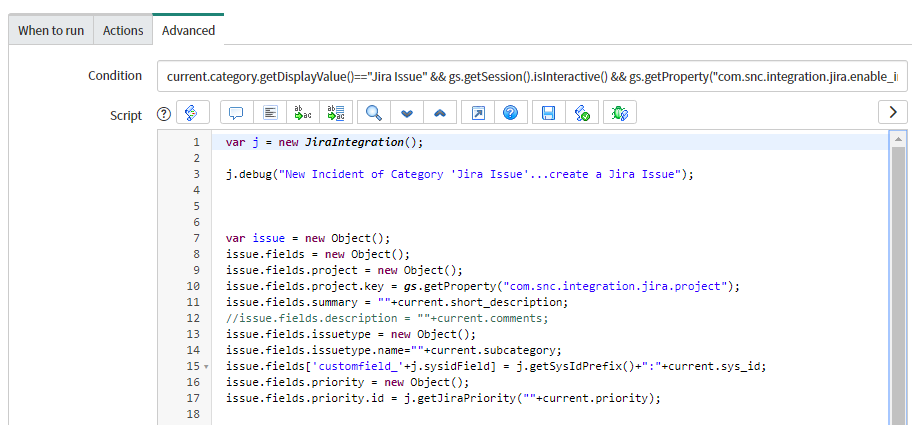Click the 'var j = new JiraIntegration();' line

[x=325, y=142]
